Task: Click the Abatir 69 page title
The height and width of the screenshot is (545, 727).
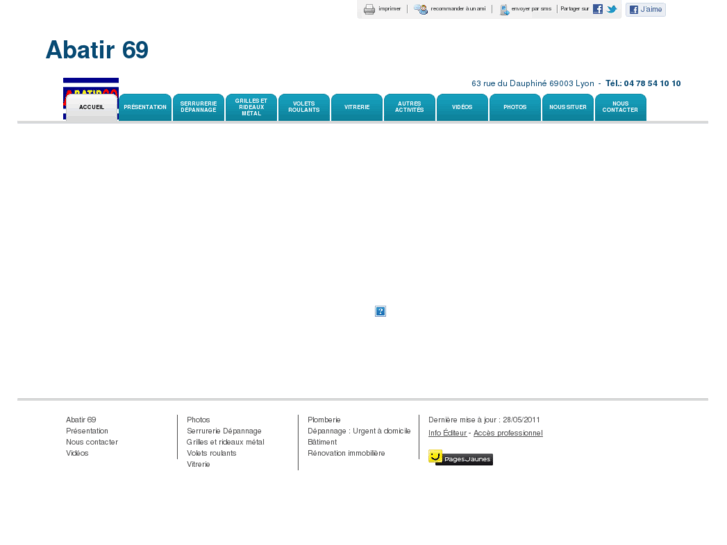Action: click(97, 50)
